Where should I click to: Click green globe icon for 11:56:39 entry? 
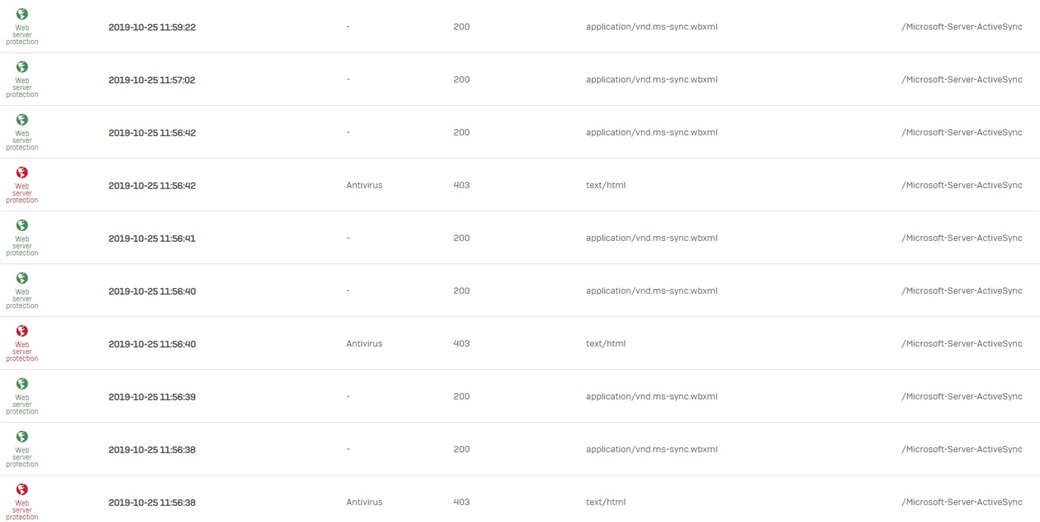point(22,384)
